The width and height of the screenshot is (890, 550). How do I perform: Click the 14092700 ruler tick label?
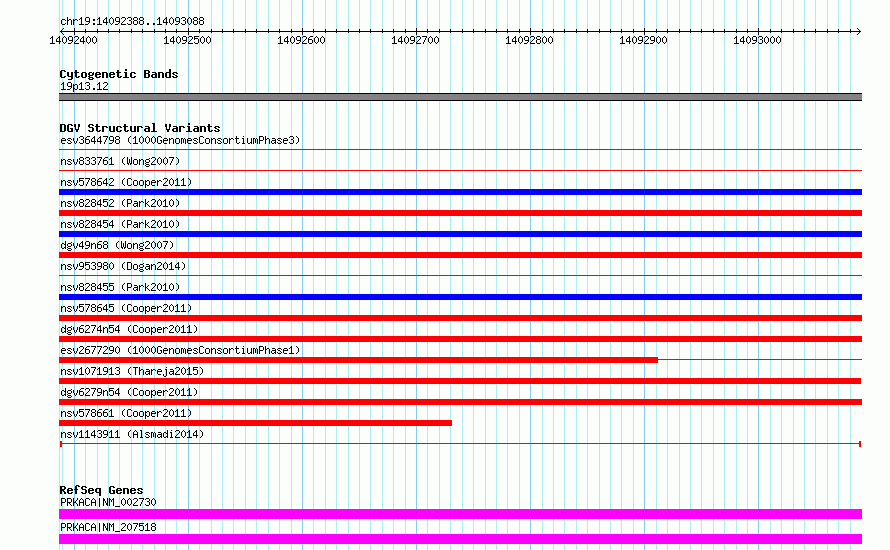pos(415,40)
